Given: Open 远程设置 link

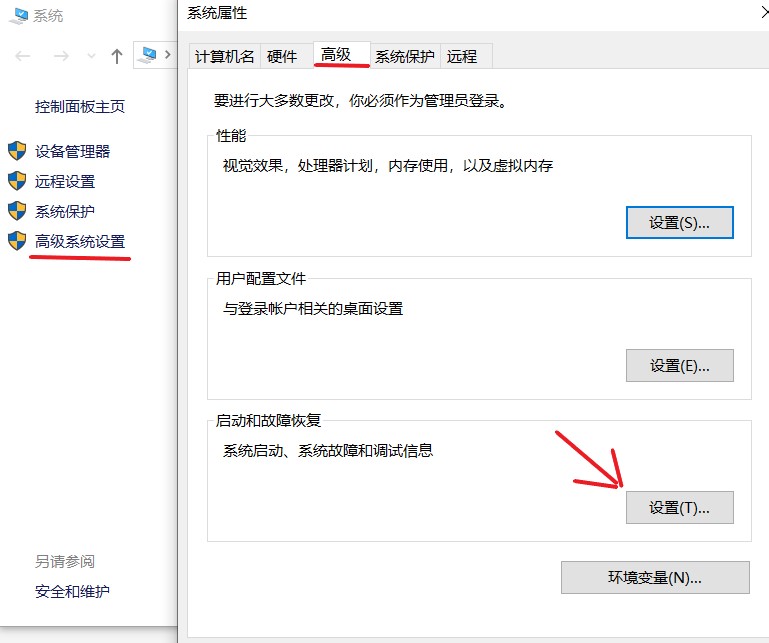Looking at the screenshot, I should (65, 181).
